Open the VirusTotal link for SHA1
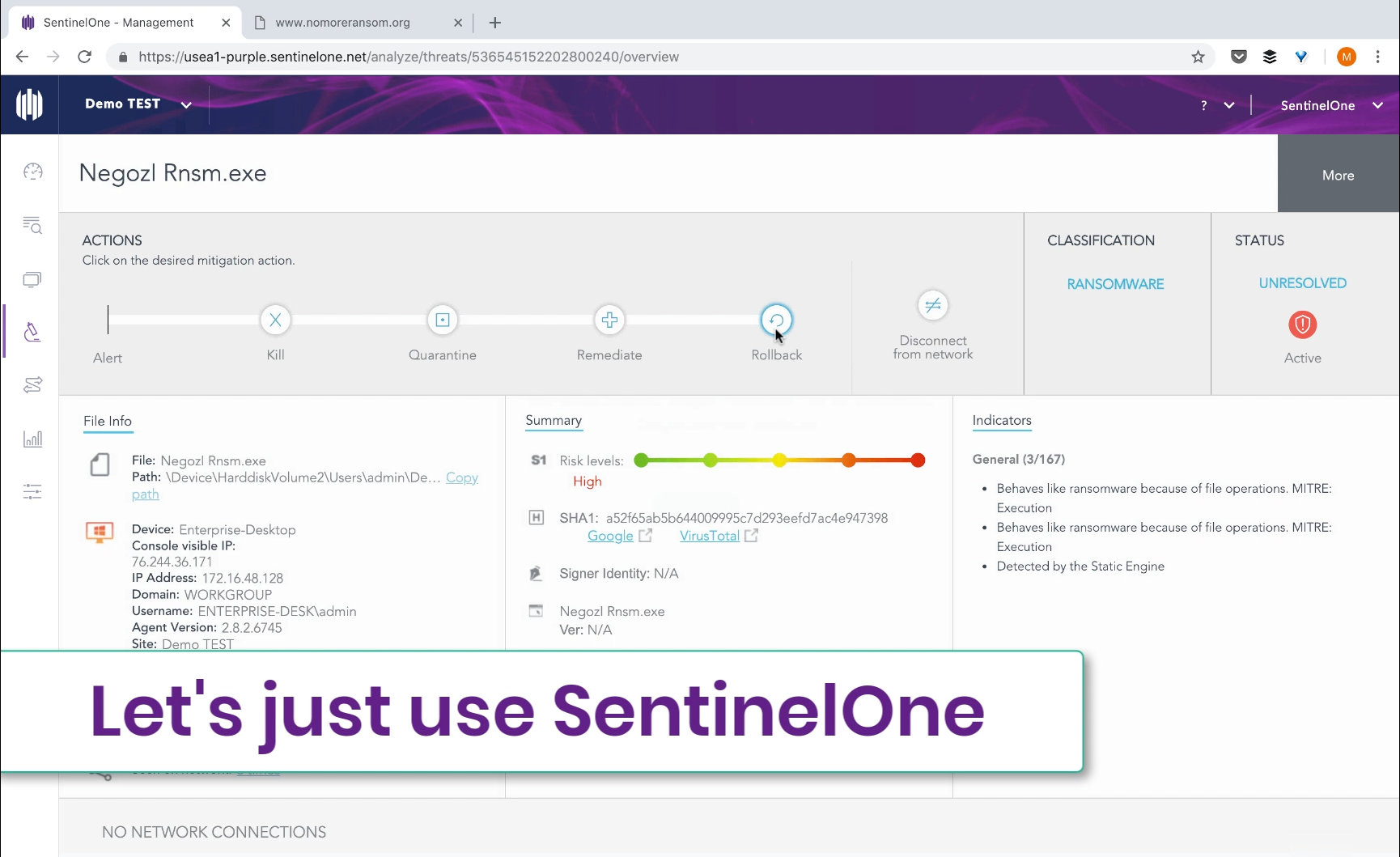The height and width of the screenshot is (857, 1400). 709,536
